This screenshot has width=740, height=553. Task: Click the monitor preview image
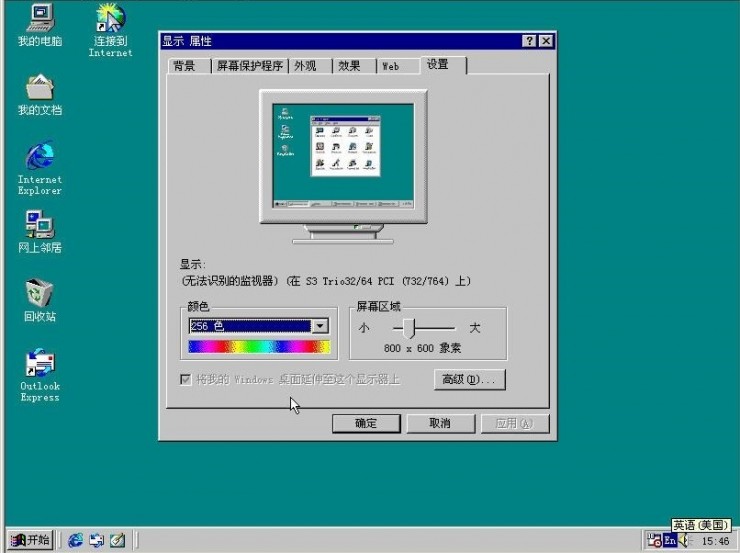click(343, 167)
